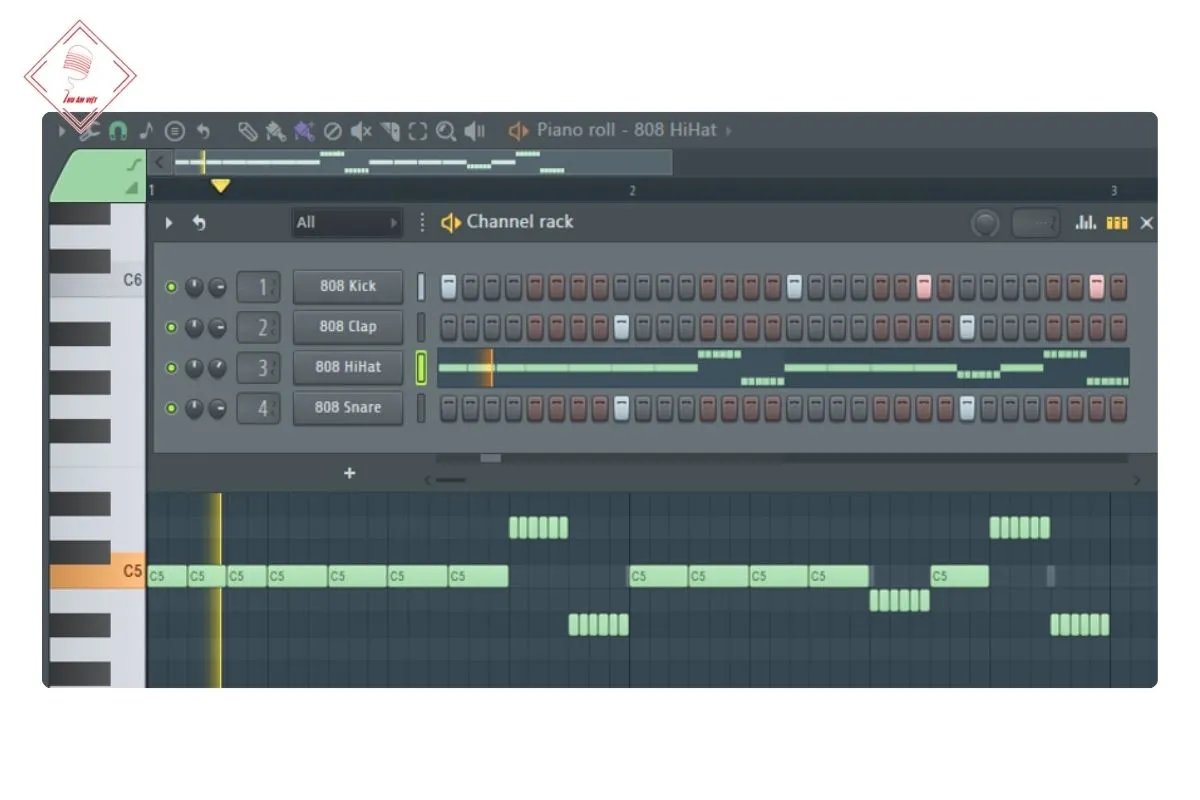
Task: Open the Channel rack panel menu
Action: (421, 223)
